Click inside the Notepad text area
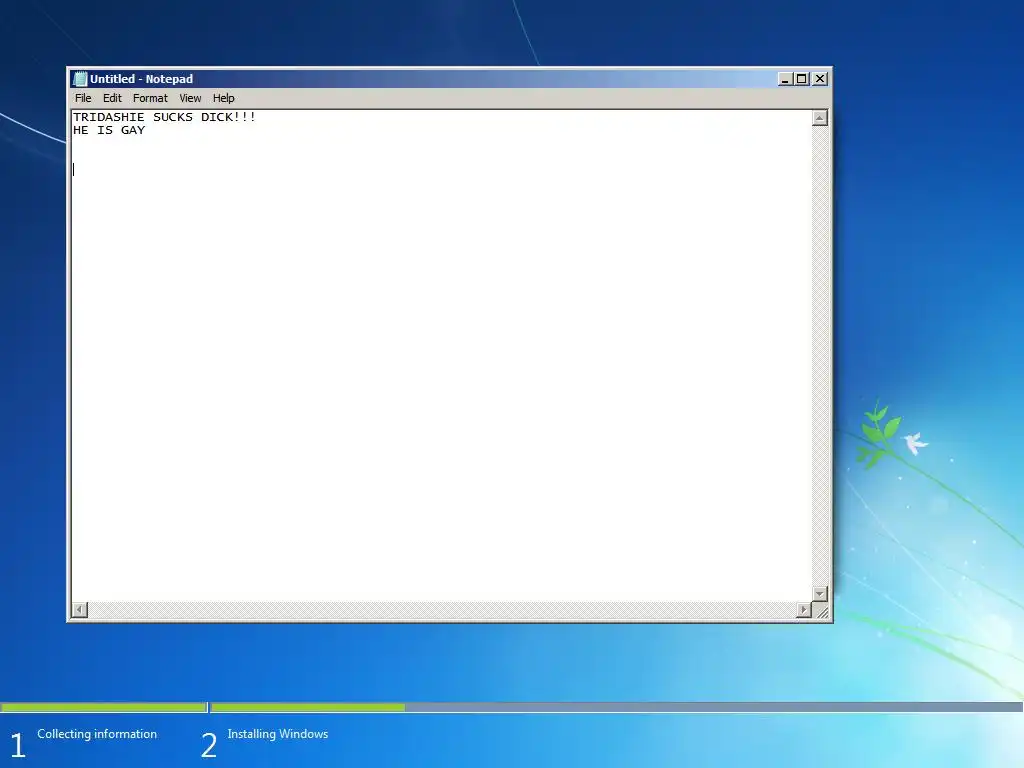The image size is (1024, 768). click(441, 356)
